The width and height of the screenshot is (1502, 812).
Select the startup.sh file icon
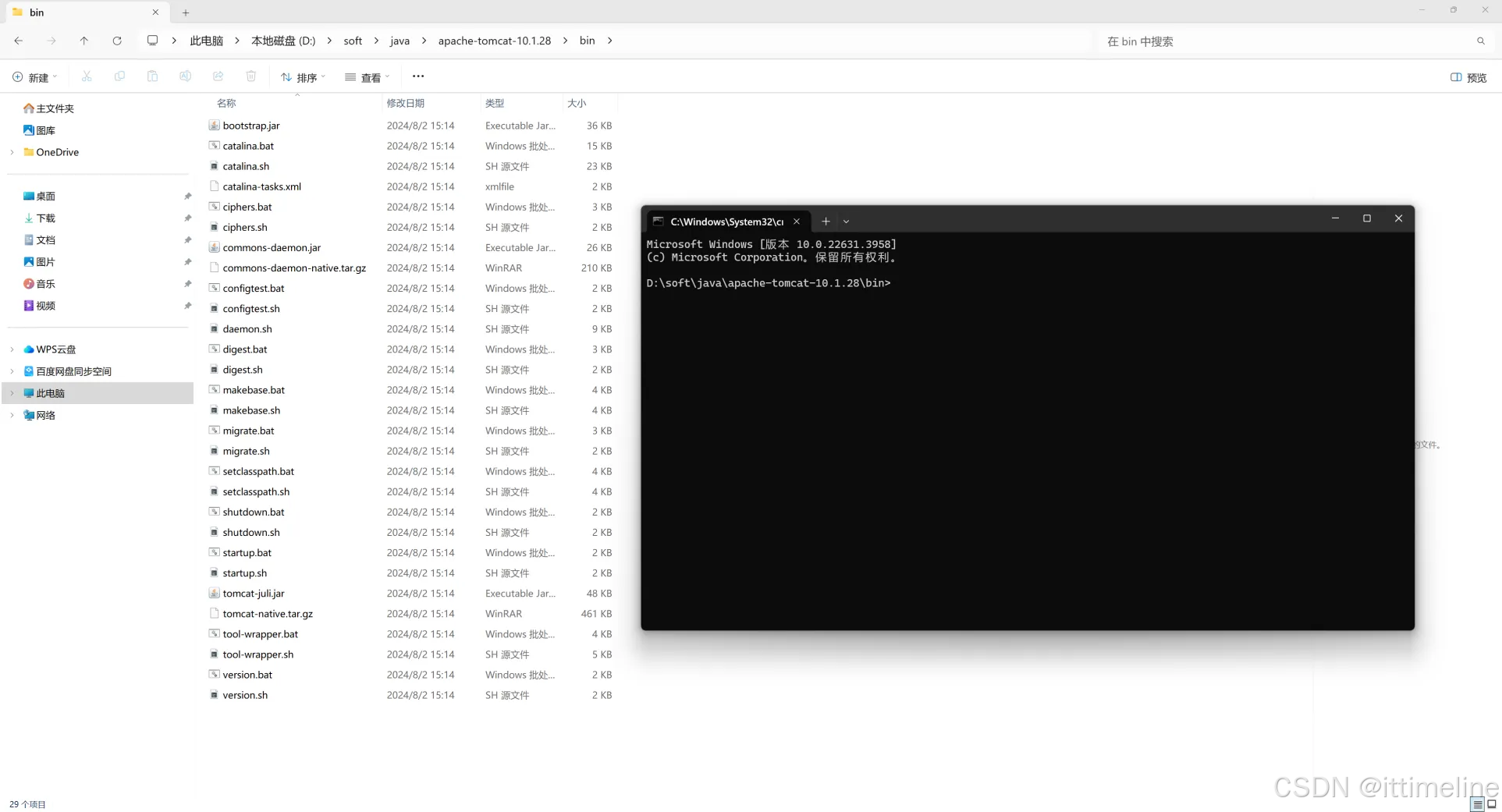214,573
